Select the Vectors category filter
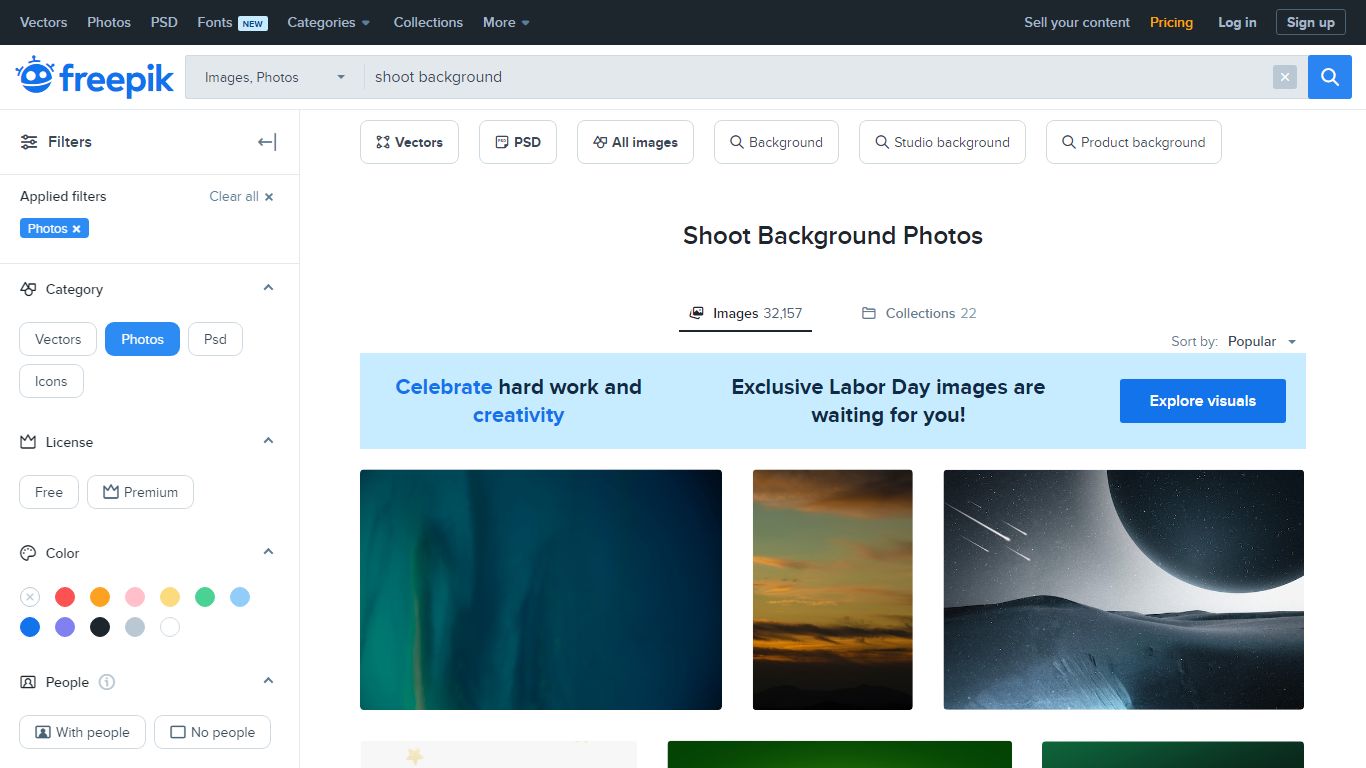This screenshot has width=1366, height=768. [x=58, y=339]
